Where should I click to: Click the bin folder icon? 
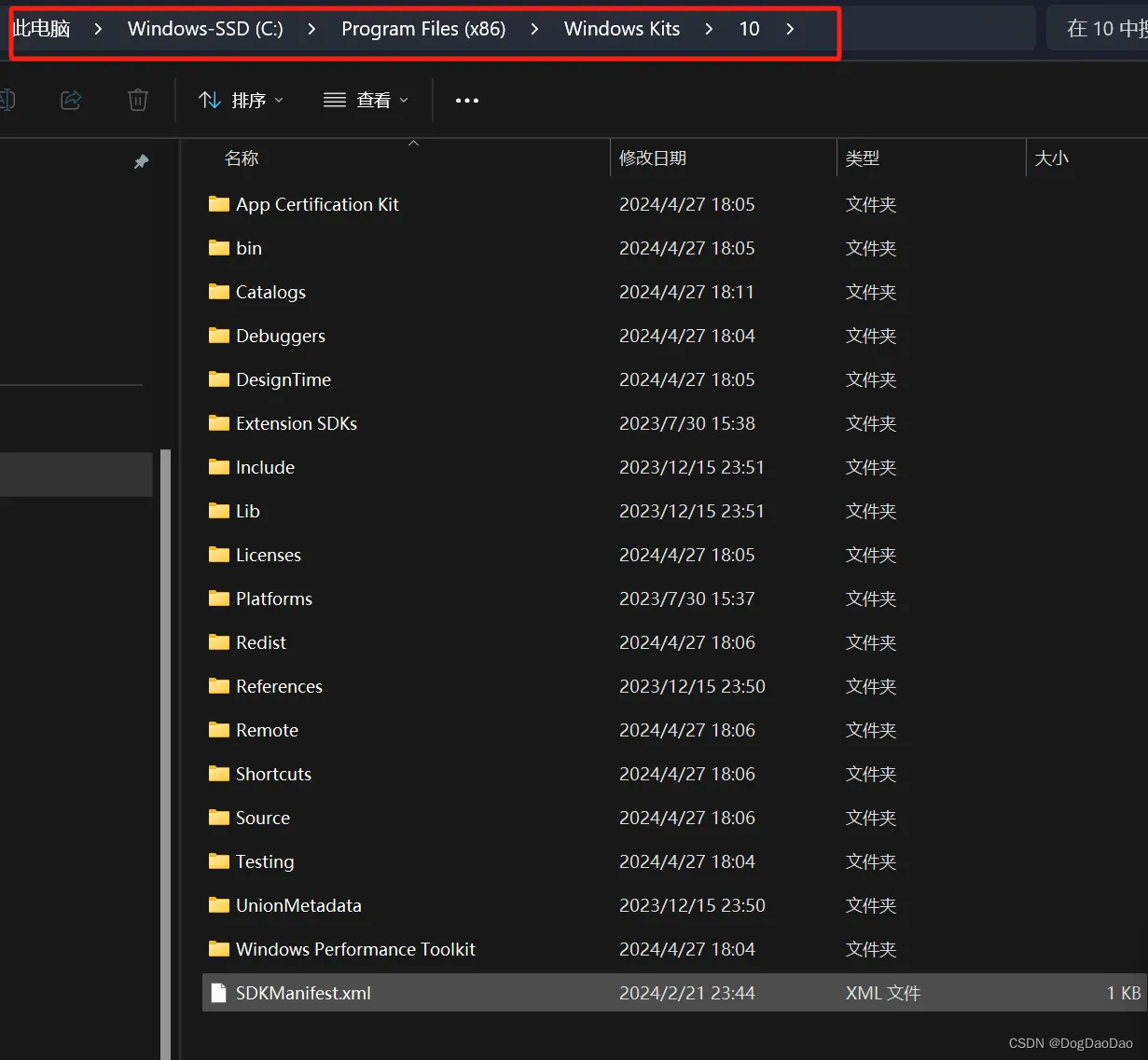pos(219,248)
